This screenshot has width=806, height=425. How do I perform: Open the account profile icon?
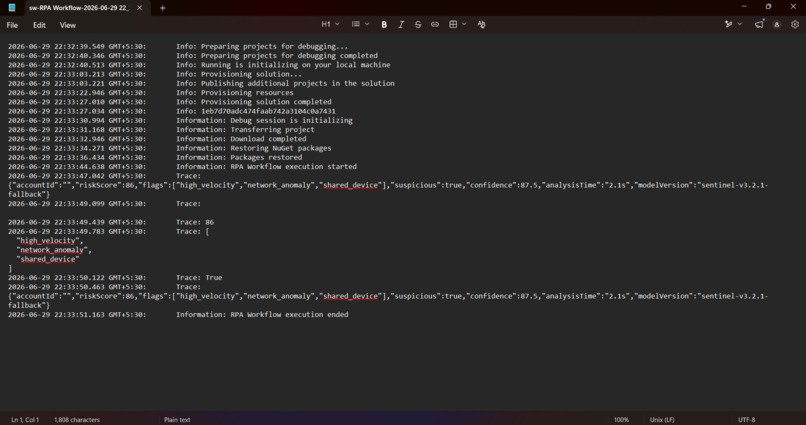point(777,25)
